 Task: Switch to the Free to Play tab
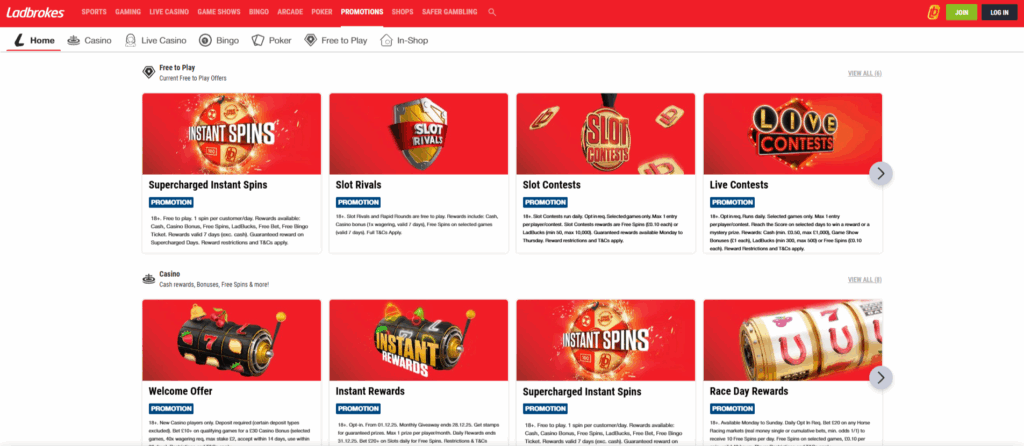[x=336, y=40]
